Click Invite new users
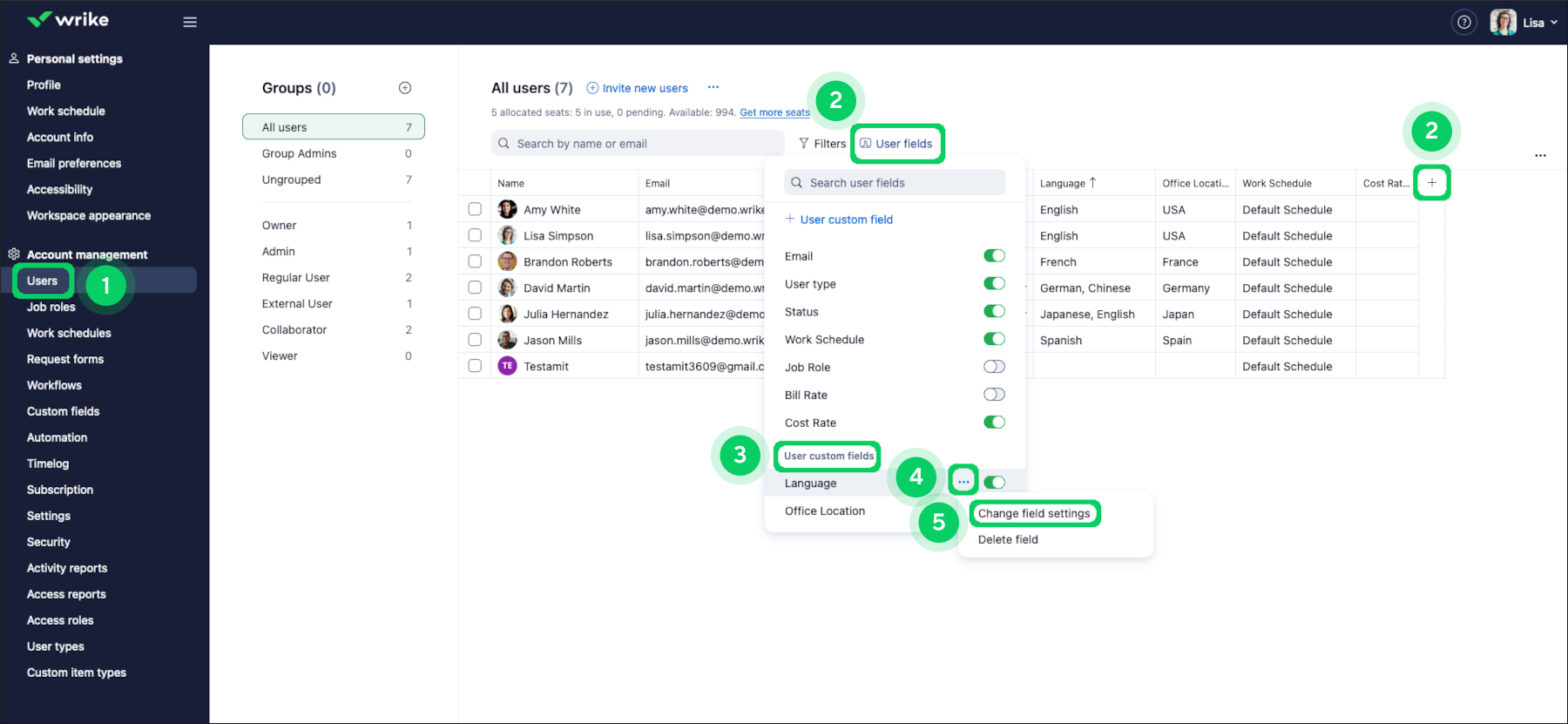Image resolution: width=1568 pixels, height=724 pixels. [x=645, y=88]
